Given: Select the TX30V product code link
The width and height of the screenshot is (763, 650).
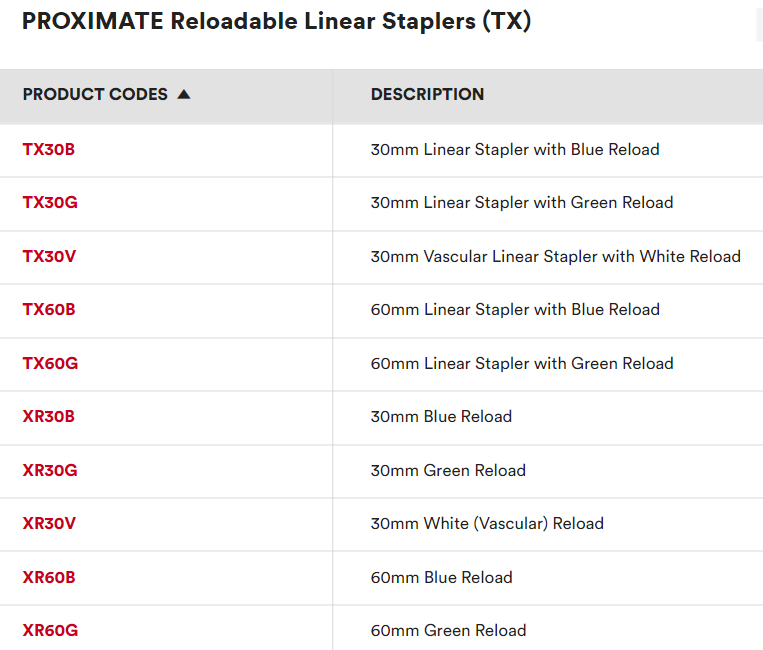Looking at the screenshot, I should point(49,256).
